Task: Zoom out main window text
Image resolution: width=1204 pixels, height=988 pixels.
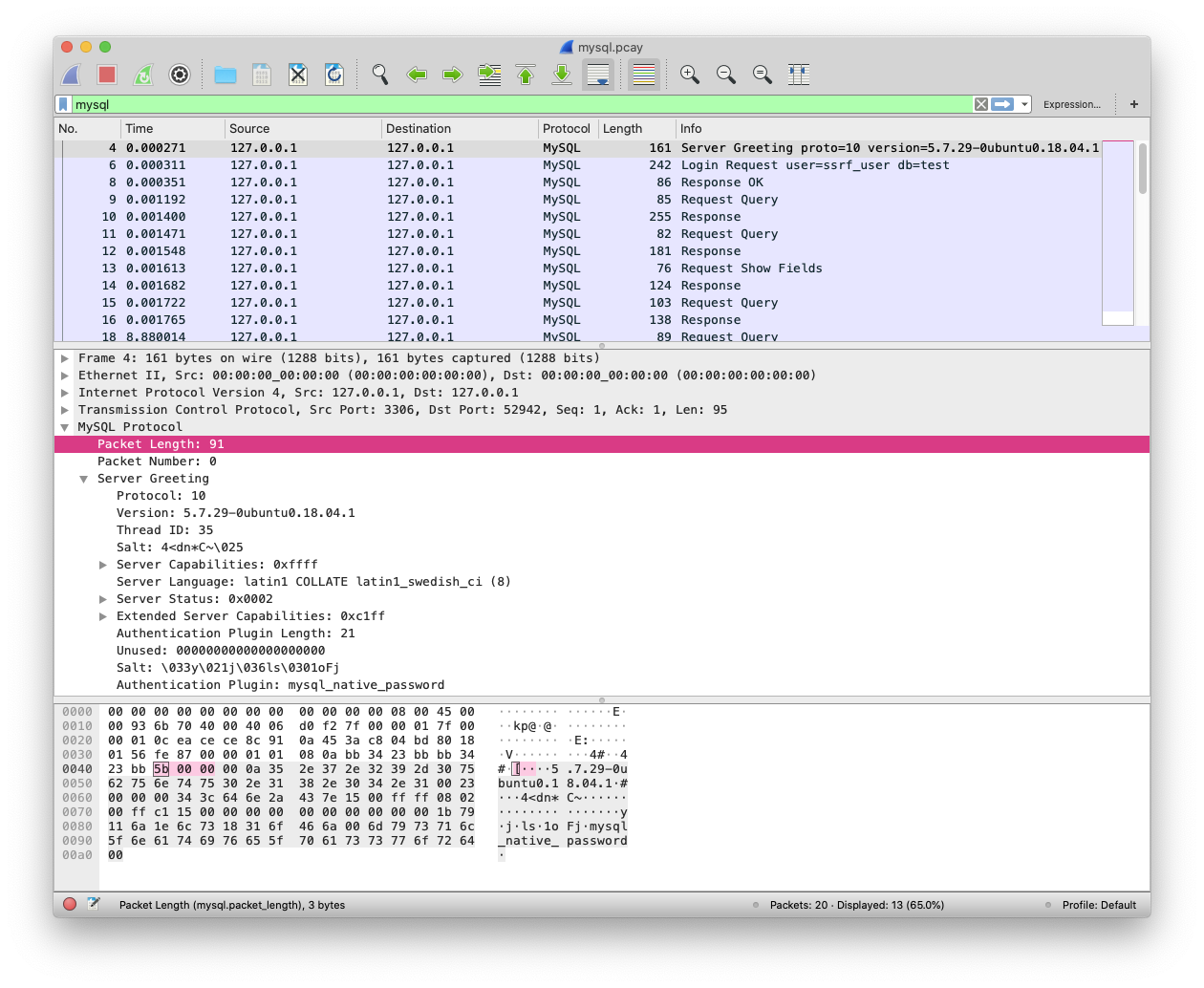Action: click(x=726, y=75)
